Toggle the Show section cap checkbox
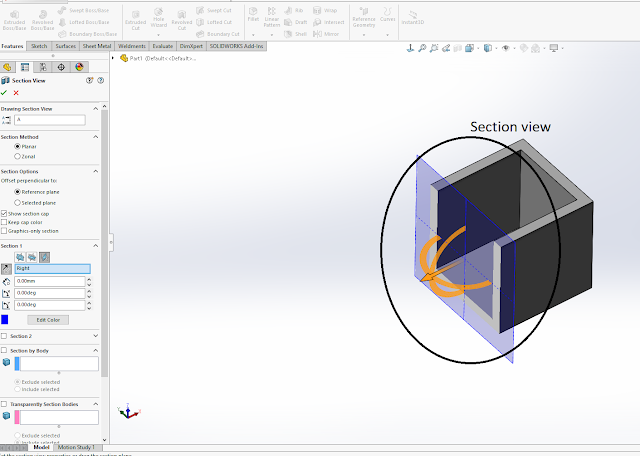This screenshot has width=640, height=456. coord(4,214)
